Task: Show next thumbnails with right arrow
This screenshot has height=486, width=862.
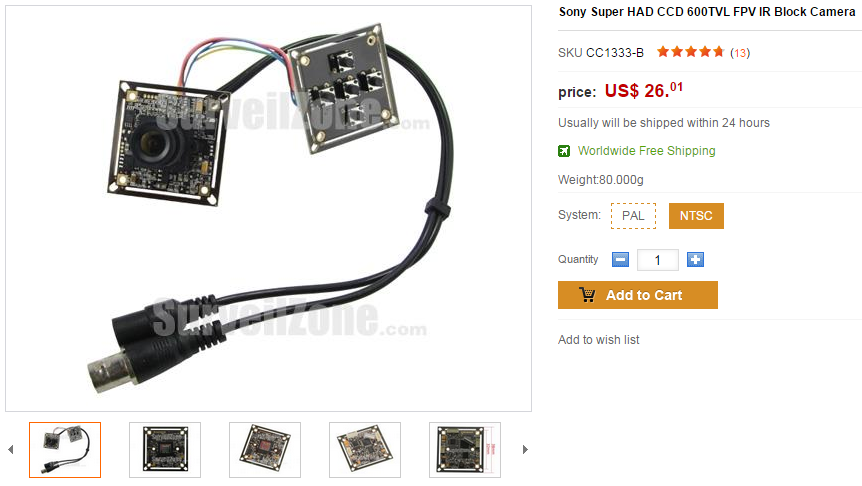Action: tap(525, 450)
